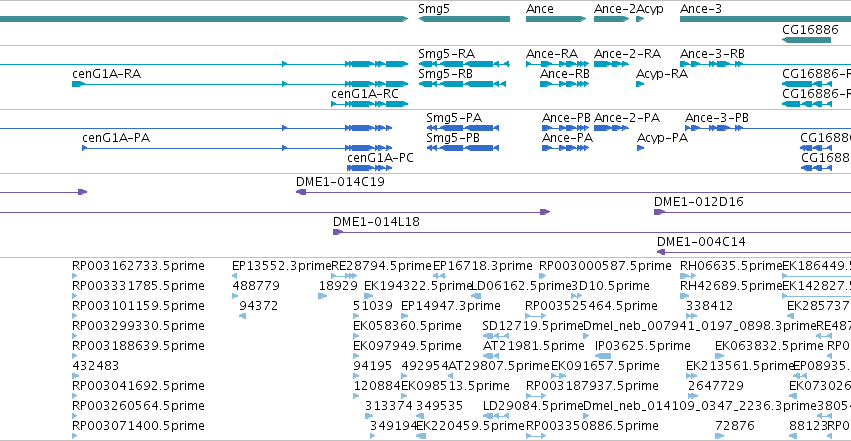851x441 pixels.
Task: Select the IP03625.5prime EST label
Action: tap(643, 346)
